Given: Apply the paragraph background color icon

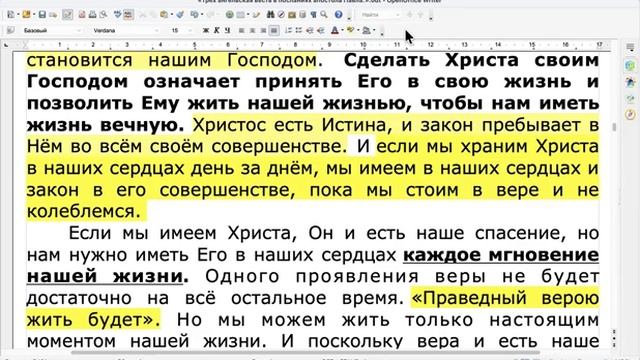Looking at the screenshot, I should pos(367,30).
